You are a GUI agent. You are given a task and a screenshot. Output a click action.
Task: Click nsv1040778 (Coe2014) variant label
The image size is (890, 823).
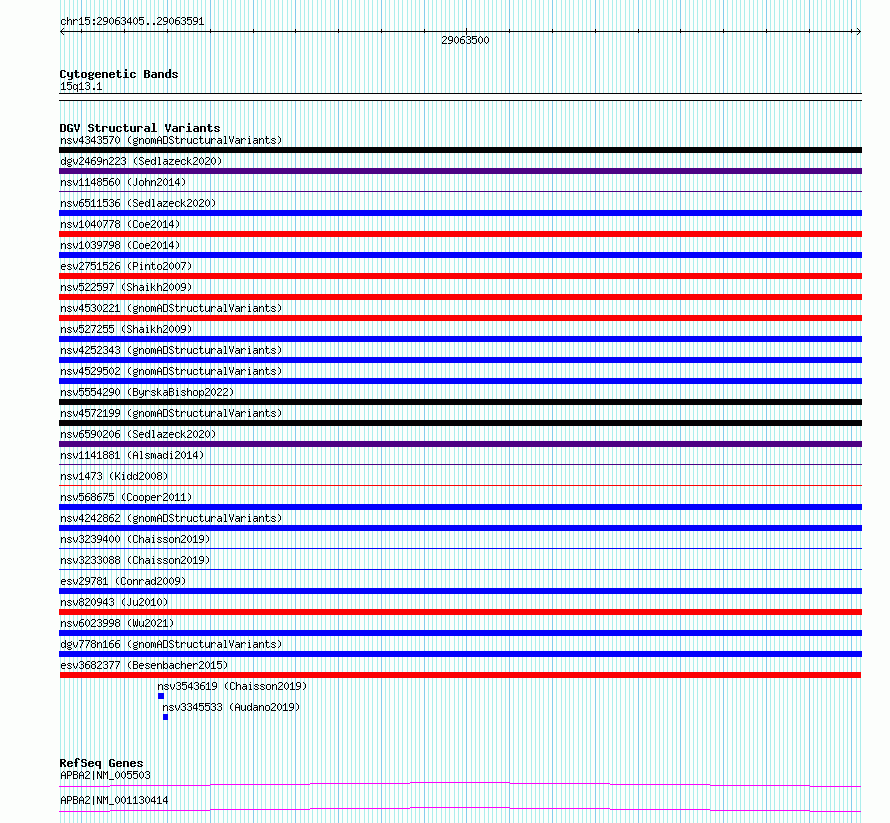[120, 224]
